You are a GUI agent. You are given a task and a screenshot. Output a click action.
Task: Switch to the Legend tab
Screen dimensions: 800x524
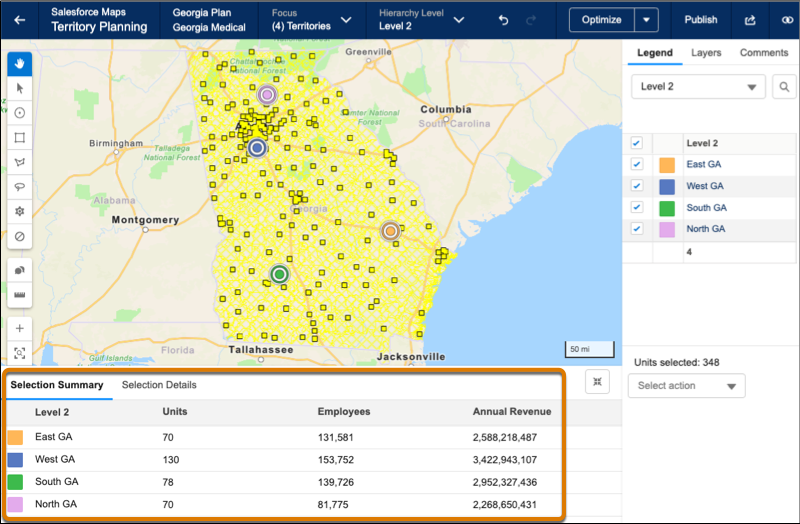(x=655, y=53)
